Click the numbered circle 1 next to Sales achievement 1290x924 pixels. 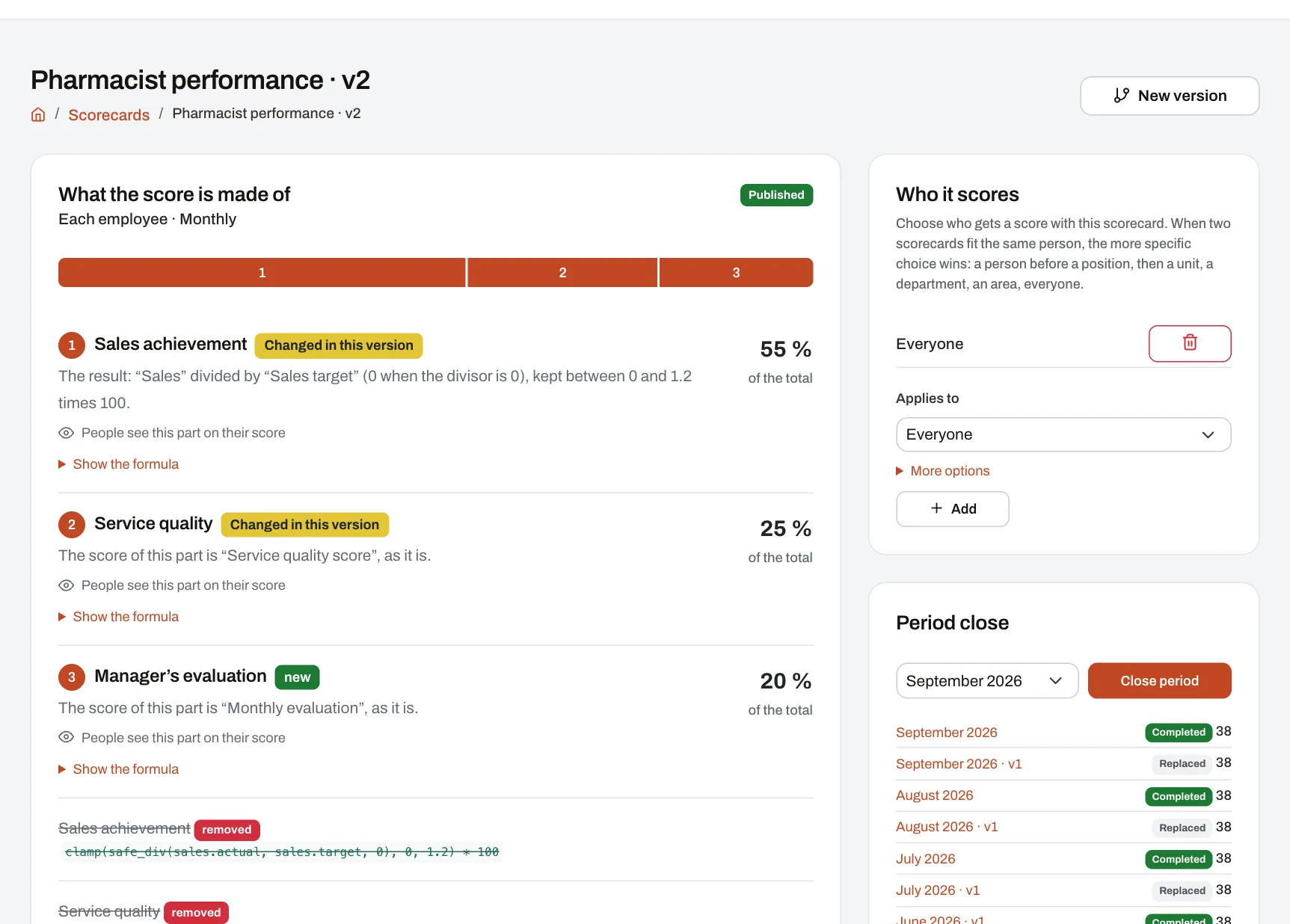[72, 345]
